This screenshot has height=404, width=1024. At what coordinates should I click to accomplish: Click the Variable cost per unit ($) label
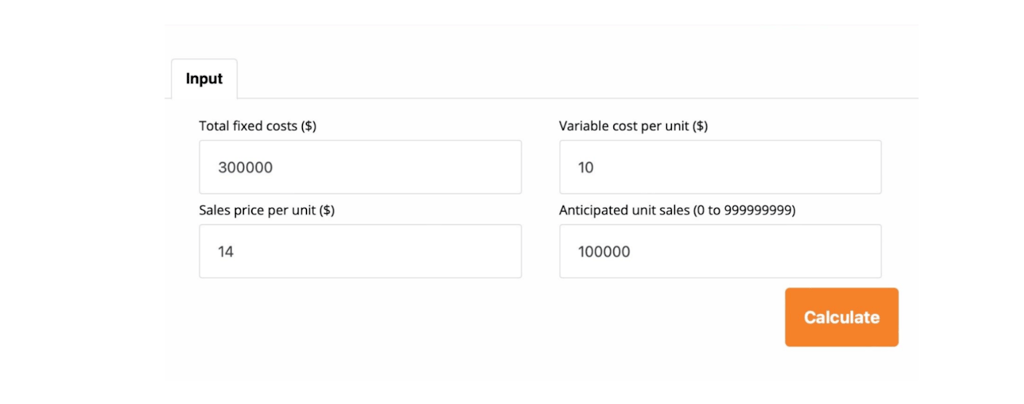click(633, 126)
